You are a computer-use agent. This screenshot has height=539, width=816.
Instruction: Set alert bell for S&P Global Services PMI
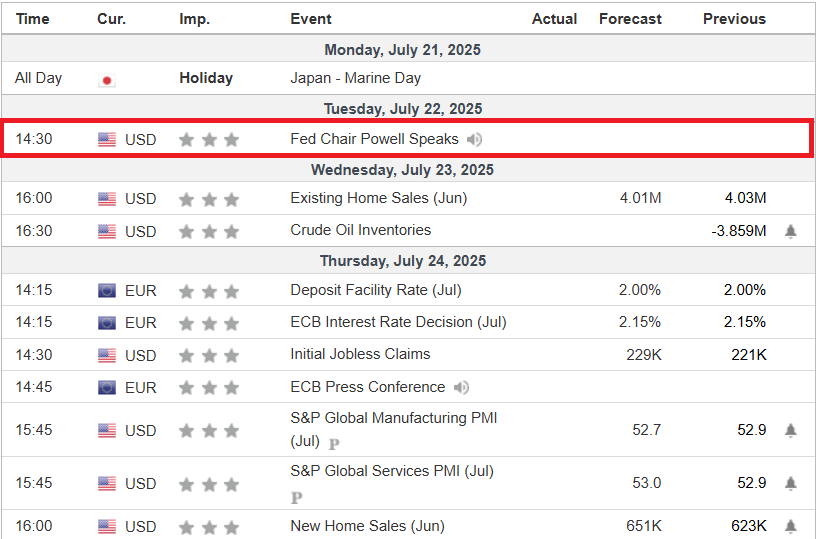point(790,483)
